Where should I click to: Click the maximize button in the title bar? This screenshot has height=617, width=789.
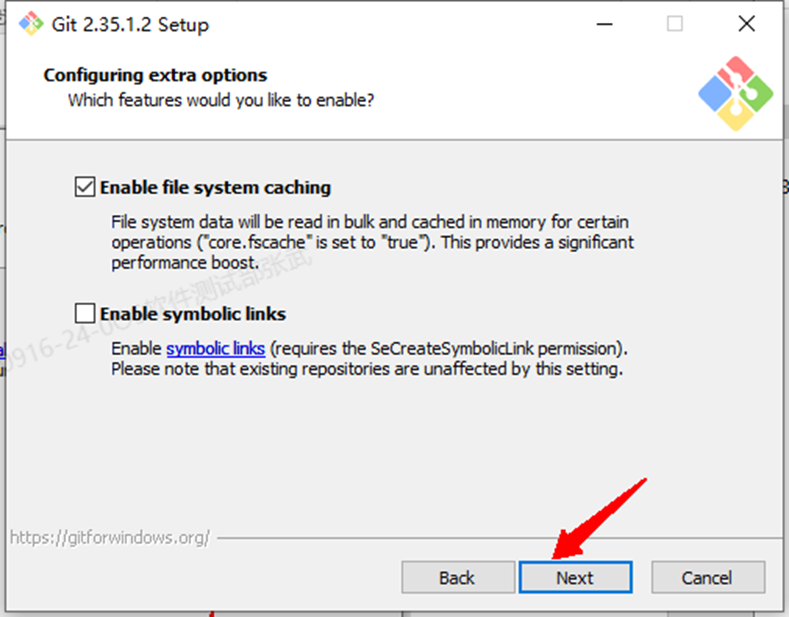point(675,24)
